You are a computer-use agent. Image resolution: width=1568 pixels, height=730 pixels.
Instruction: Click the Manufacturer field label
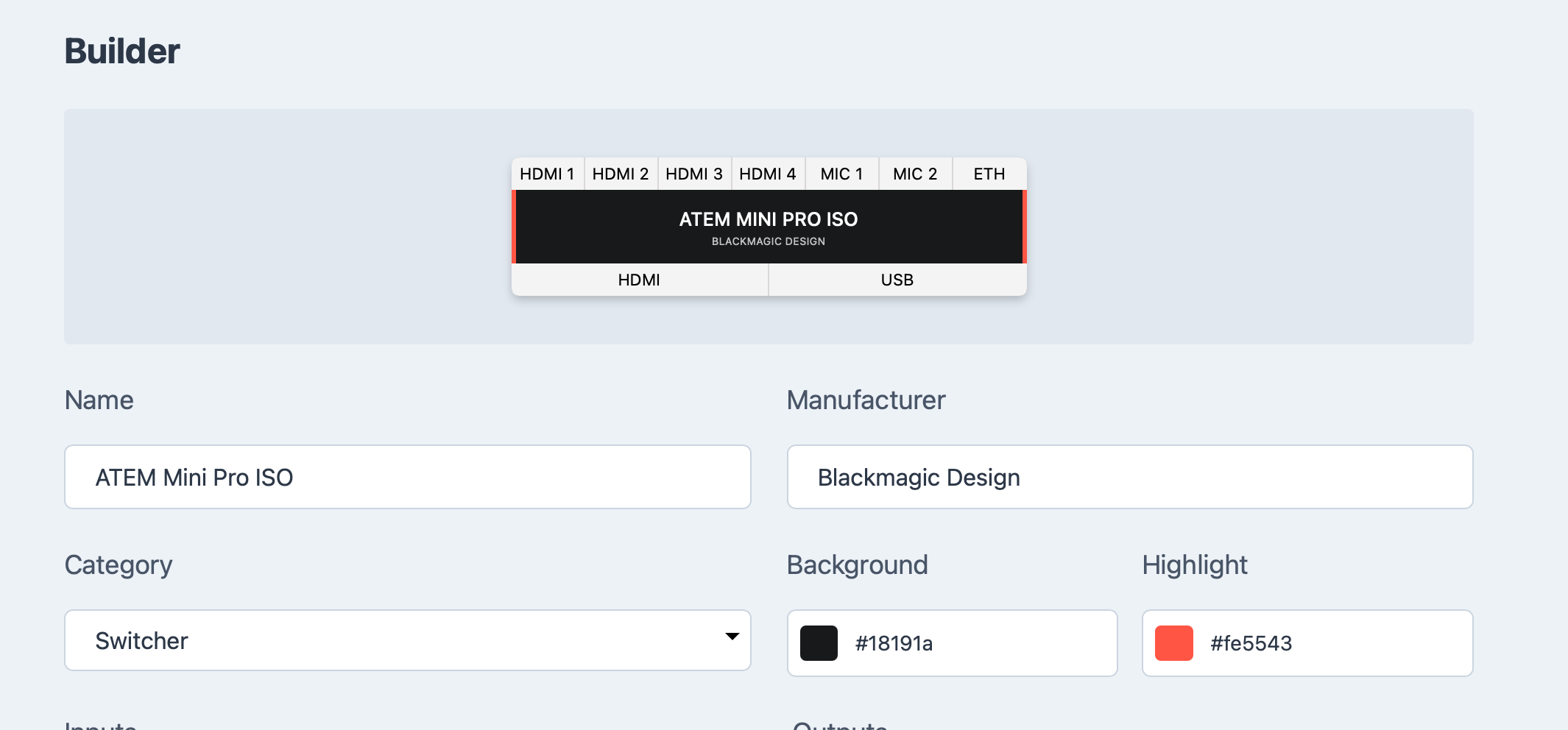pos(866,400)
